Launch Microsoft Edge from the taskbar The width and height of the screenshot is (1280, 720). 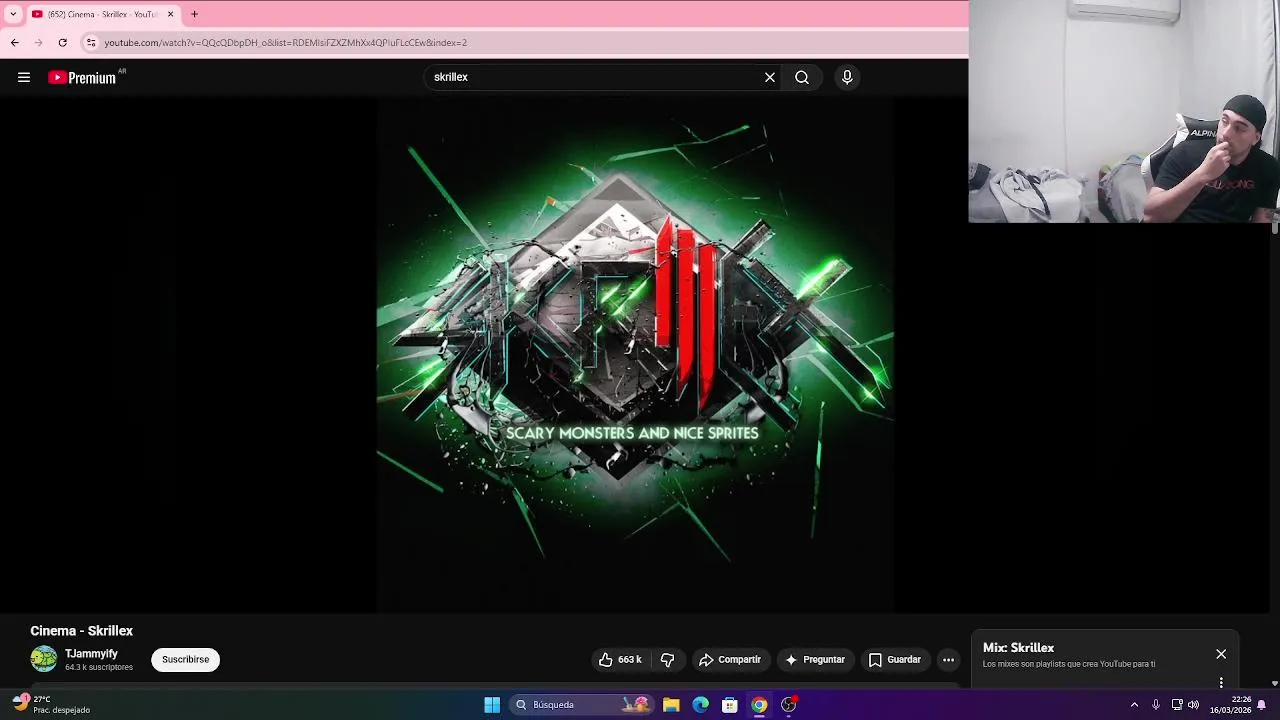pos(700,705)
